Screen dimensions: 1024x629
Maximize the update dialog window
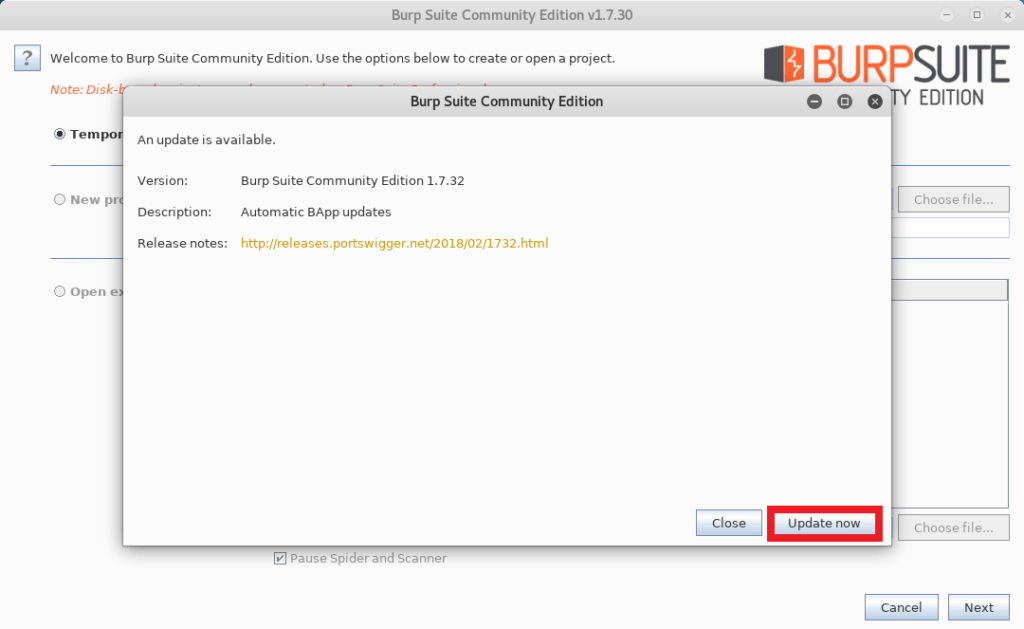[x=844, y=101]
